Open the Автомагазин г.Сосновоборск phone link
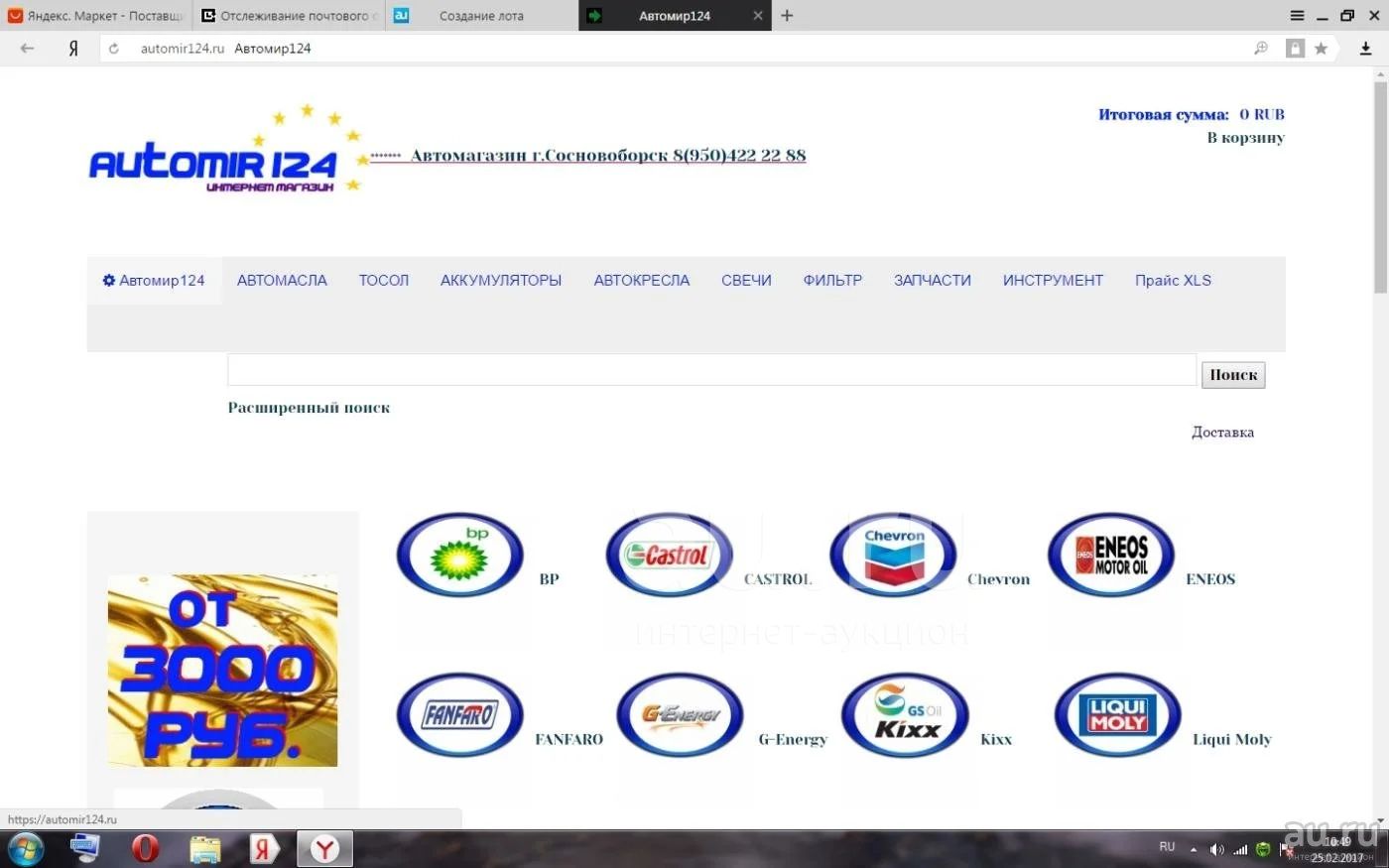The image size is (1389, 868). pos(607,155)
